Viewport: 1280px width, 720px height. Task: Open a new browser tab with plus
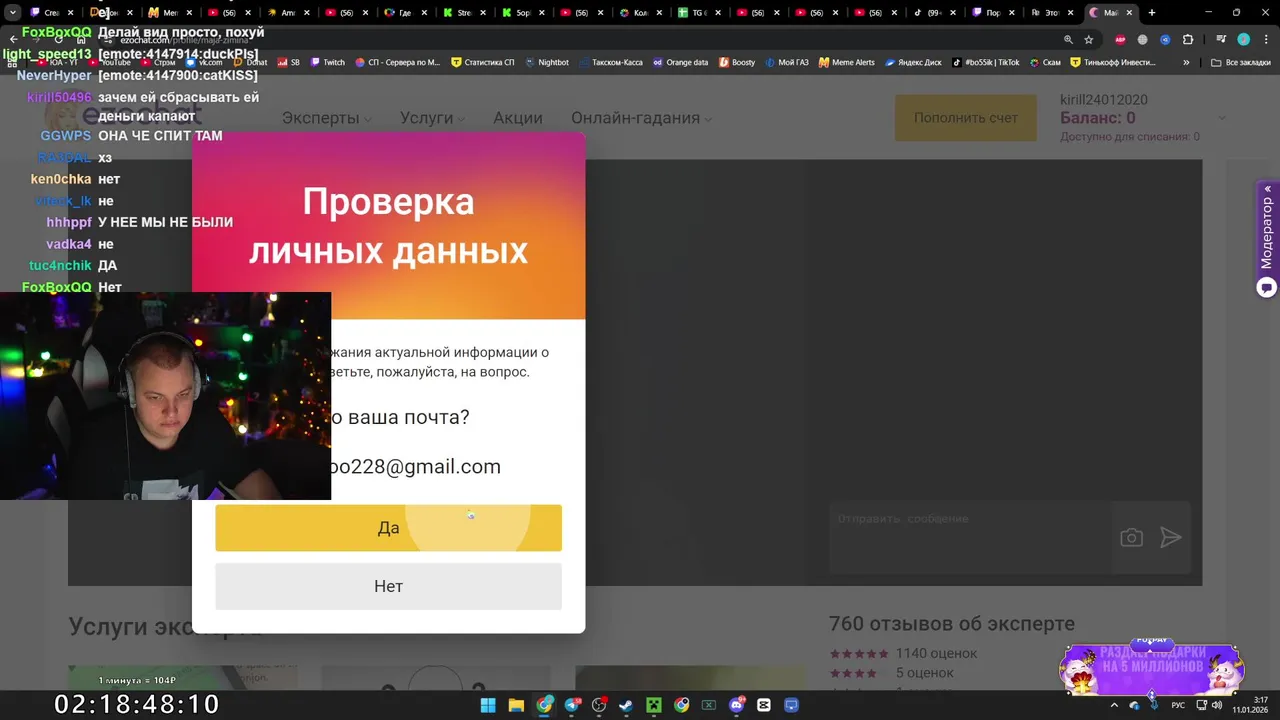[1152, 13]
